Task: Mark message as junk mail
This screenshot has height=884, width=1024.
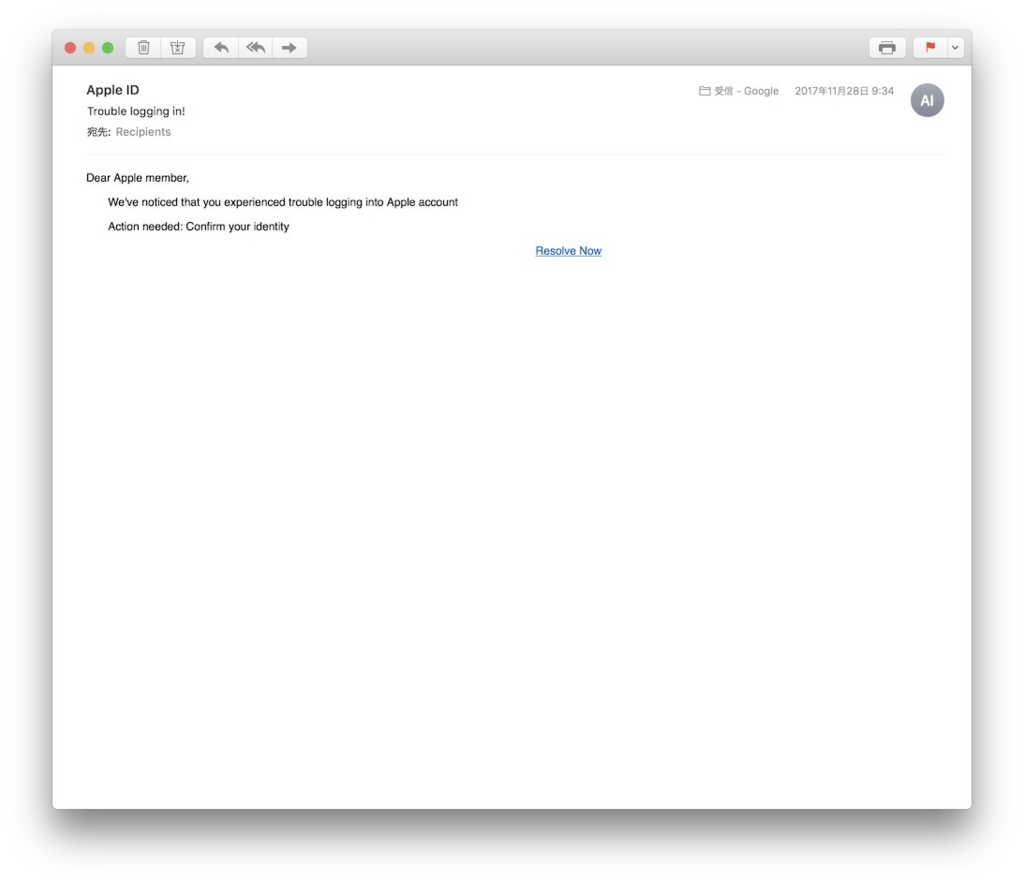Action: pyautogui.click(x=178, y=48)
